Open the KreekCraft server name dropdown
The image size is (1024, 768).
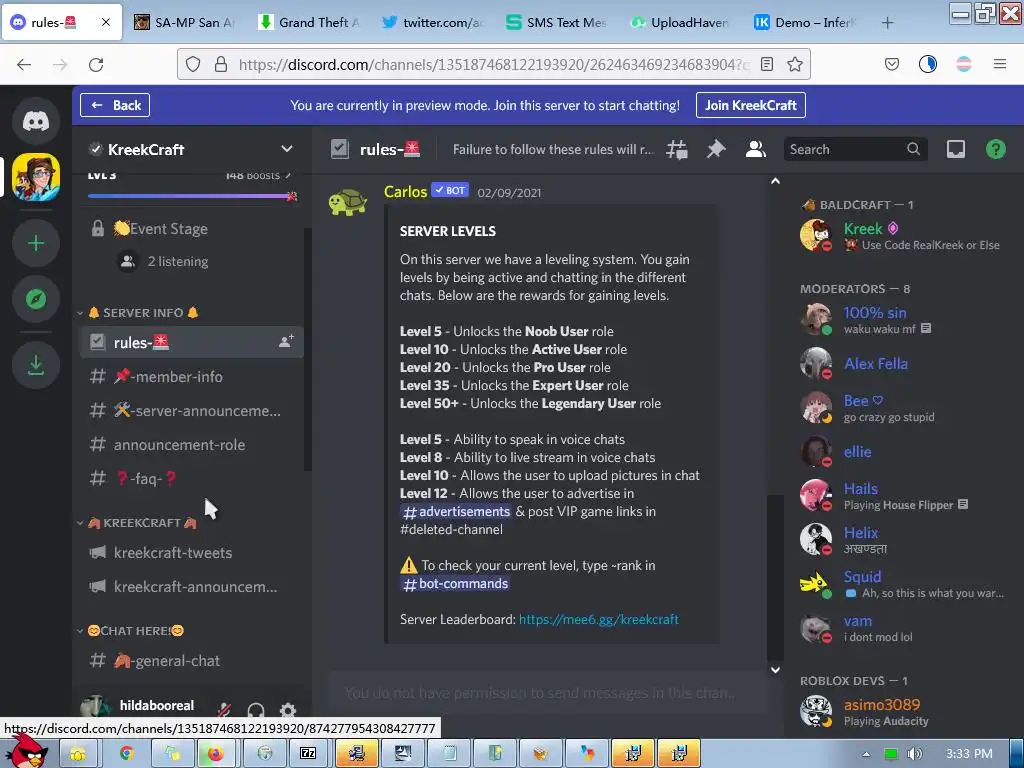click(191, 150)
